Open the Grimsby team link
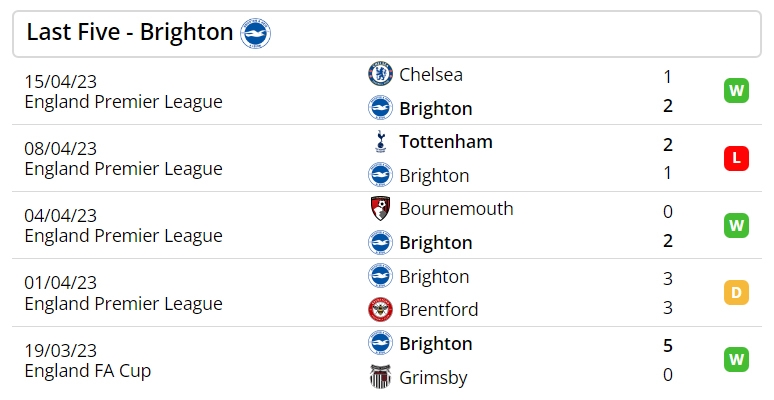 [x=433, y=377]
